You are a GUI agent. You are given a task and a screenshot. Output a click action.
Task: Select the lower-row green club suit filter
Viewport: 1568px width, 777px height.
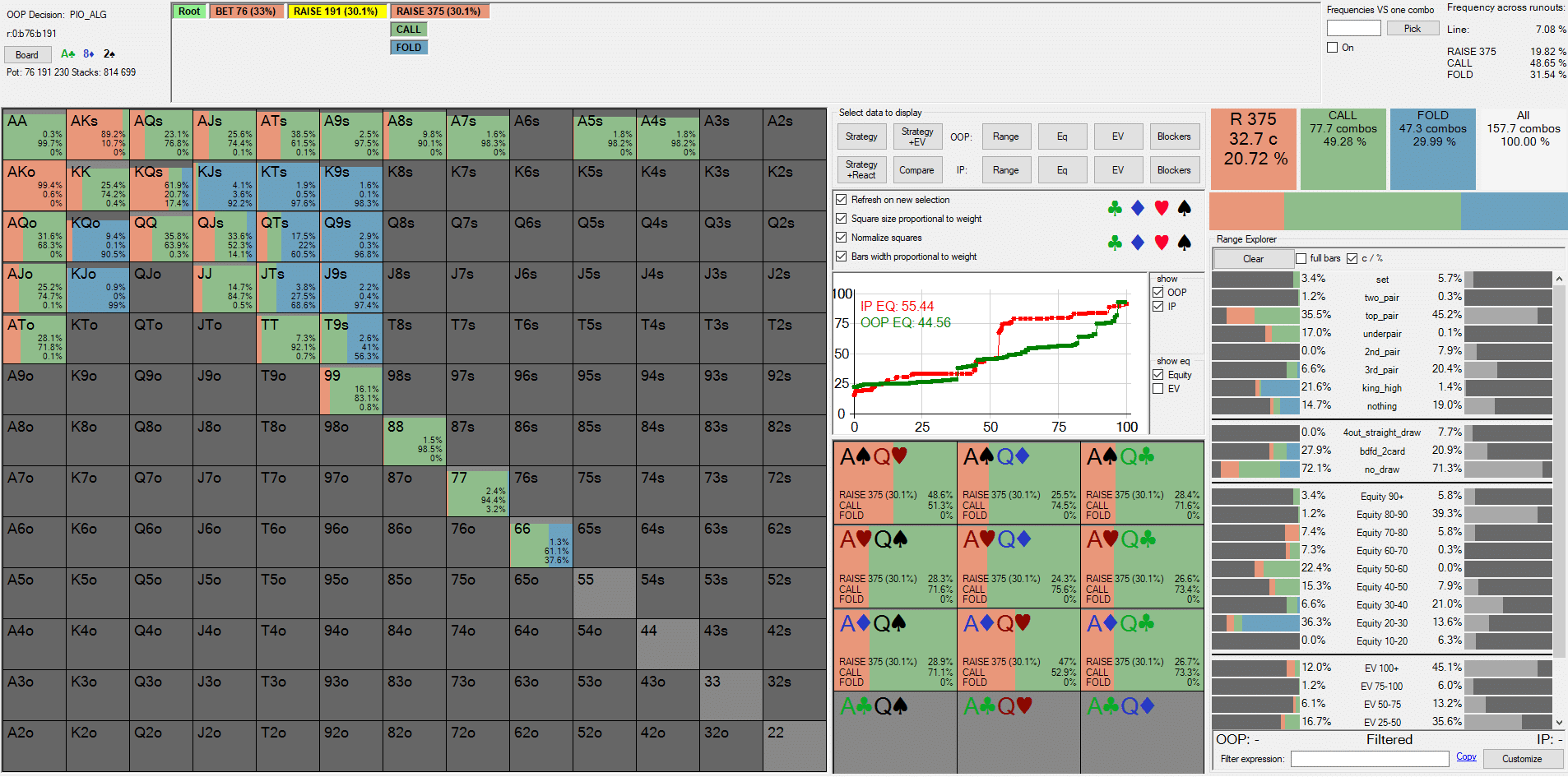coord(1115,243)
